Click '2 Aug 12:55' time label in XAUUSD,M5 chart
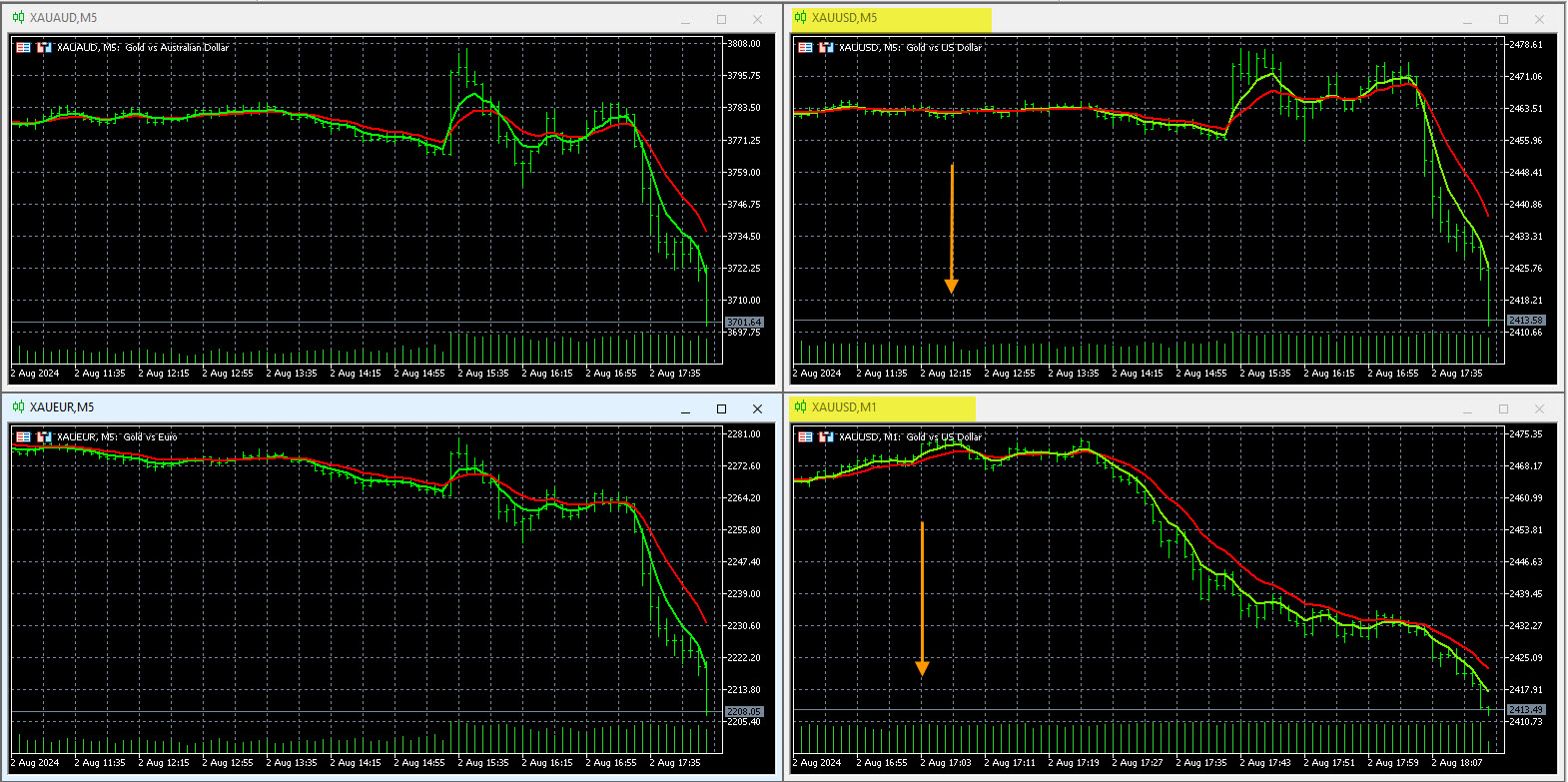This screenshot has width=1568, height=782. point(1010,373)
